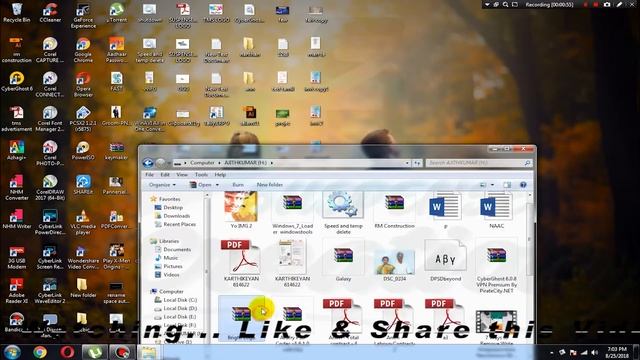Click Windows Start button on taskbar
This screenshot has width=640, height=360.
[13, 352]
